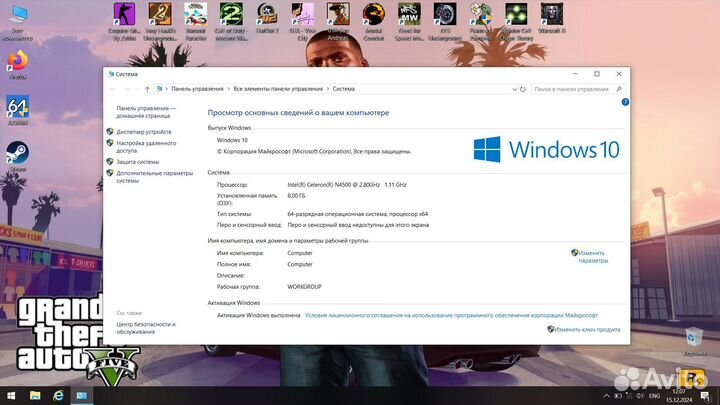This screenshot has height=405, width=720.
Task: Open the FlatOut 2 shortcut
Action: (267, 18)
